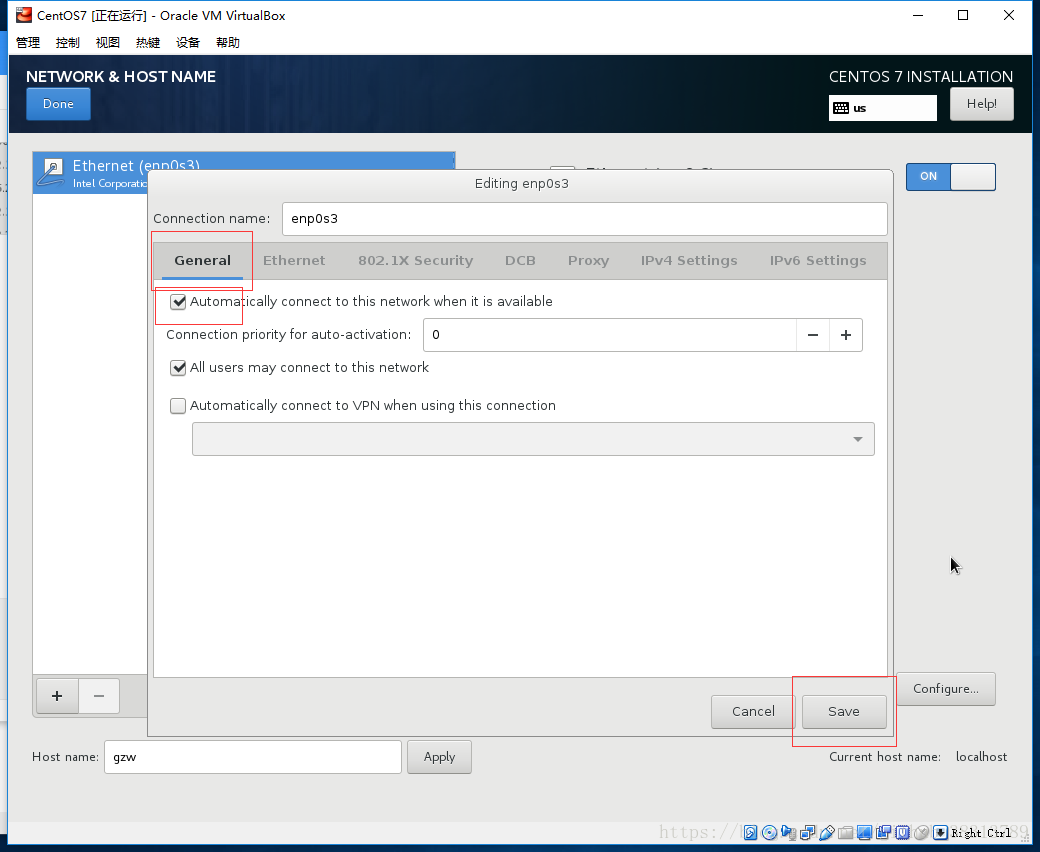Viewport: 1040px width, 852px height.
Task: Uncheck Automatically connect to this network when available
Action: [x=178, y=302]
